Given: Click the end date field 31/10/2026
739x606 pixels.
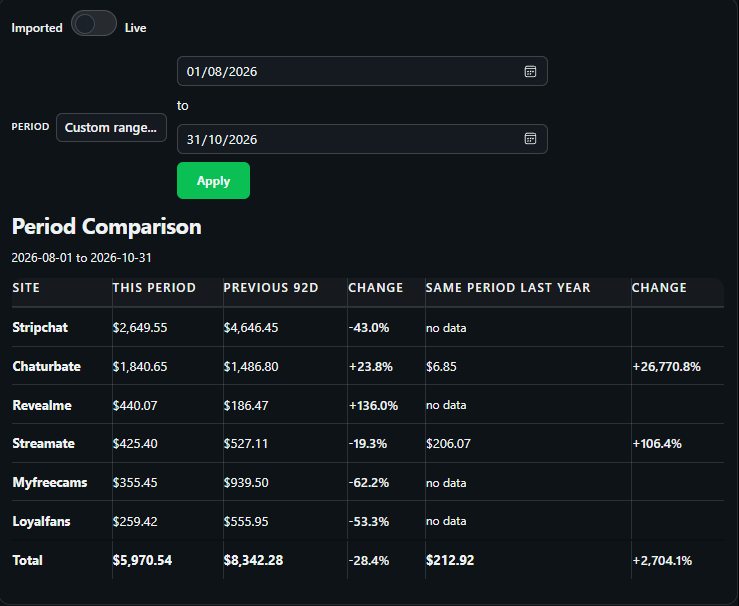Looking at the screenshot, I should coord(362,139).
